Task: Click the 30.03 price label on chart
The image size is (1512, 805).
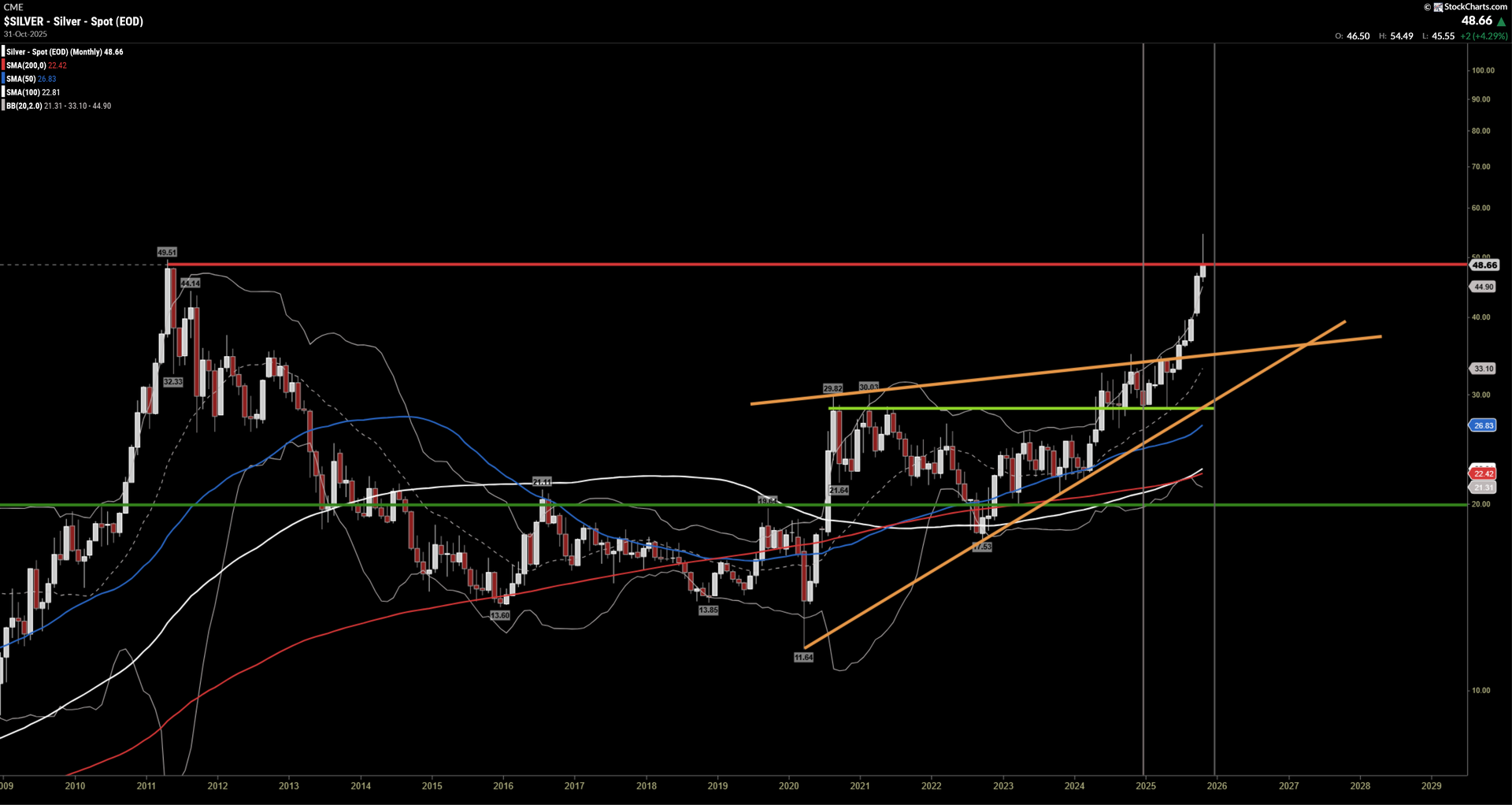Action: coord(869,387)
